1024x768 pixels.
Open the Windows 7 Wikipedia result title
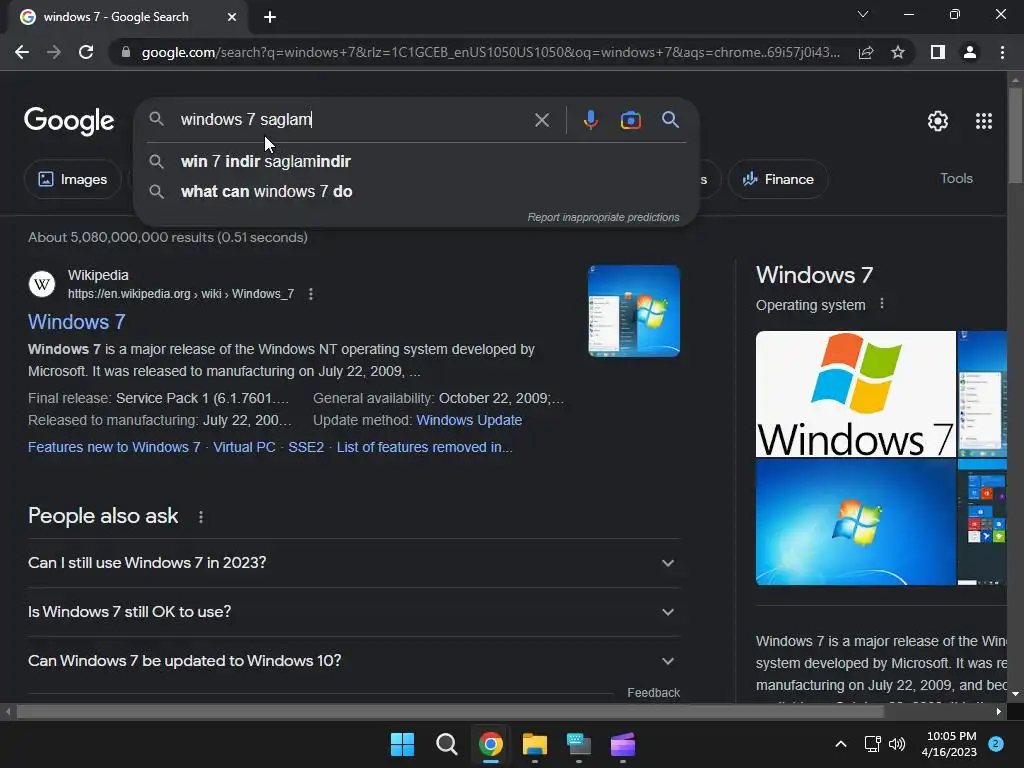click(76, 321)
